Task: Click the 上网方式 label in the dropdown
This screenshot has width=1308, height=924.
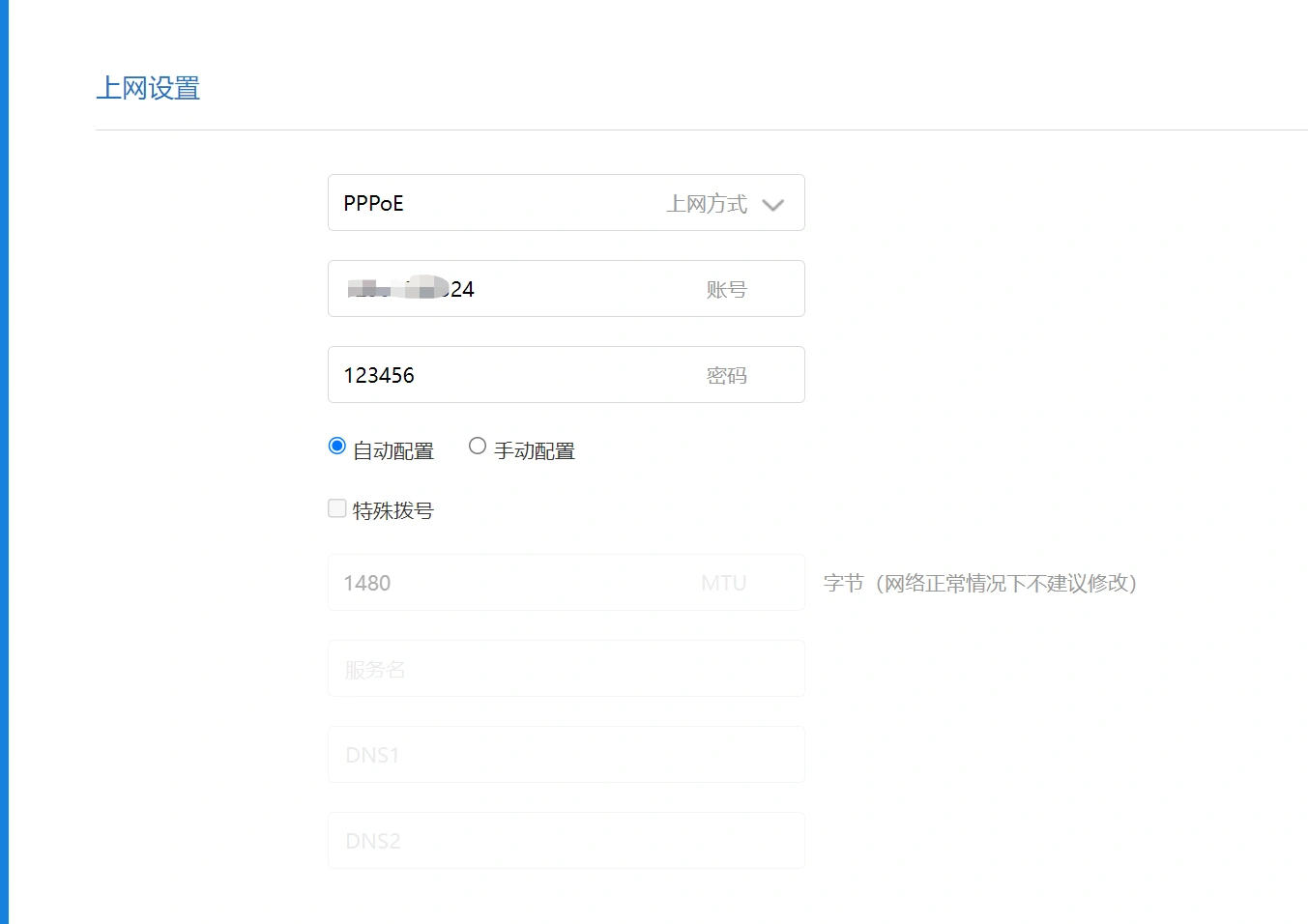Action: click(706, 204)
